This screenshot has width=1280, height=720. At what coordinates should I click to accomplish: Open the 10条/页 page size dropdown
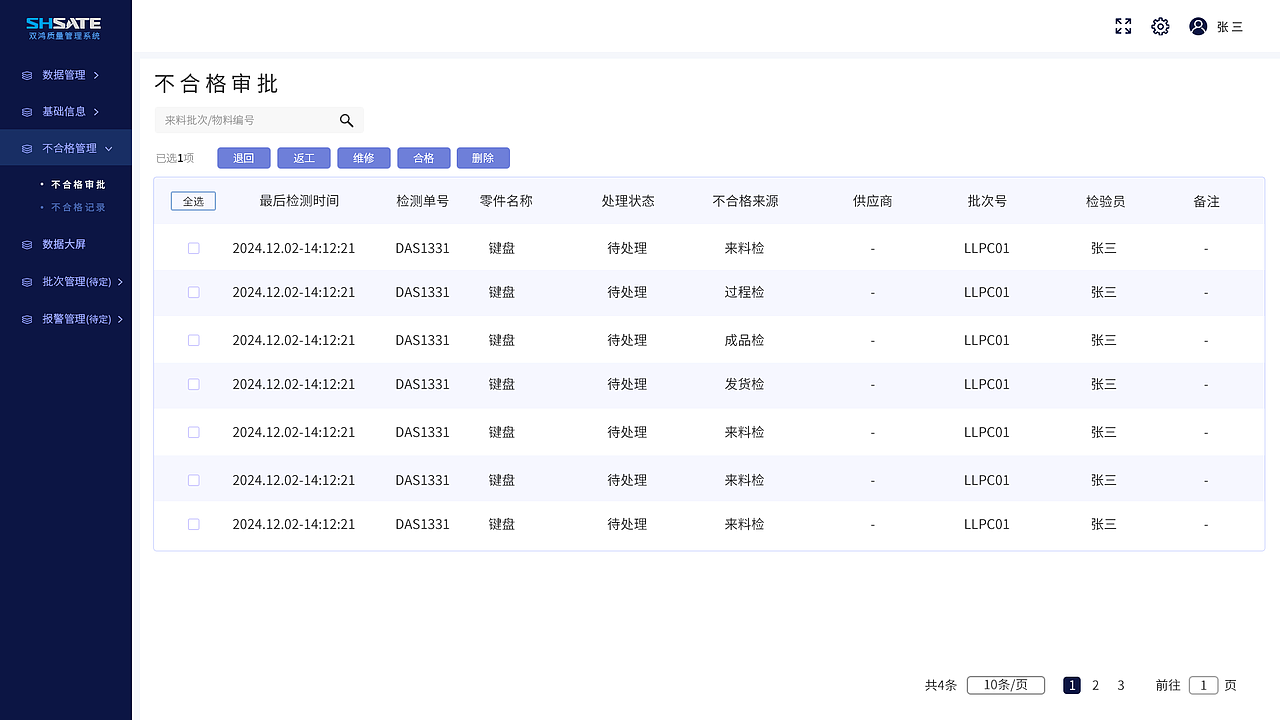click(1005, 685)
